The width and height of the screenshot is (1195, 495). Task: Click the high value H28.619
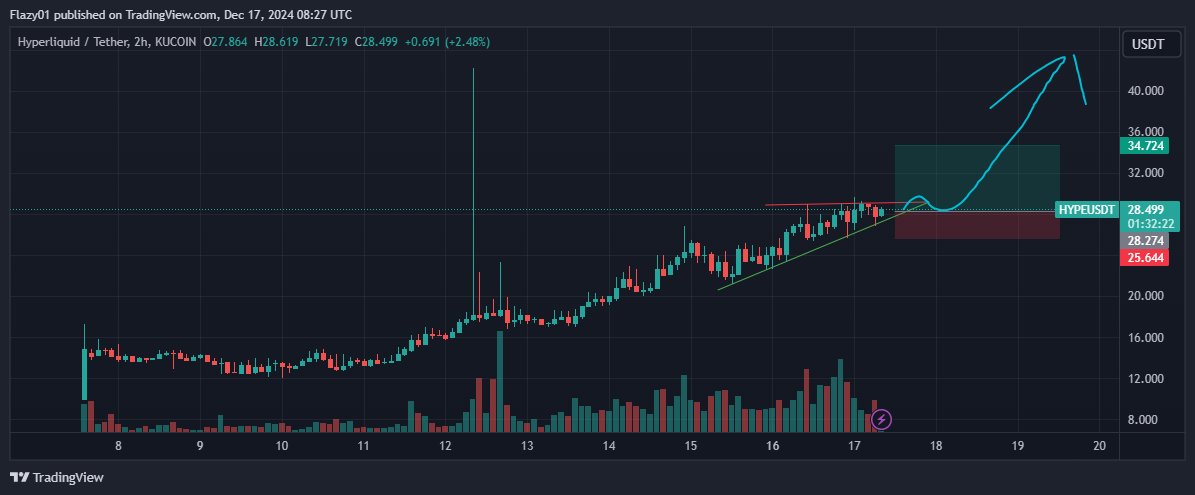pos(277,42)
